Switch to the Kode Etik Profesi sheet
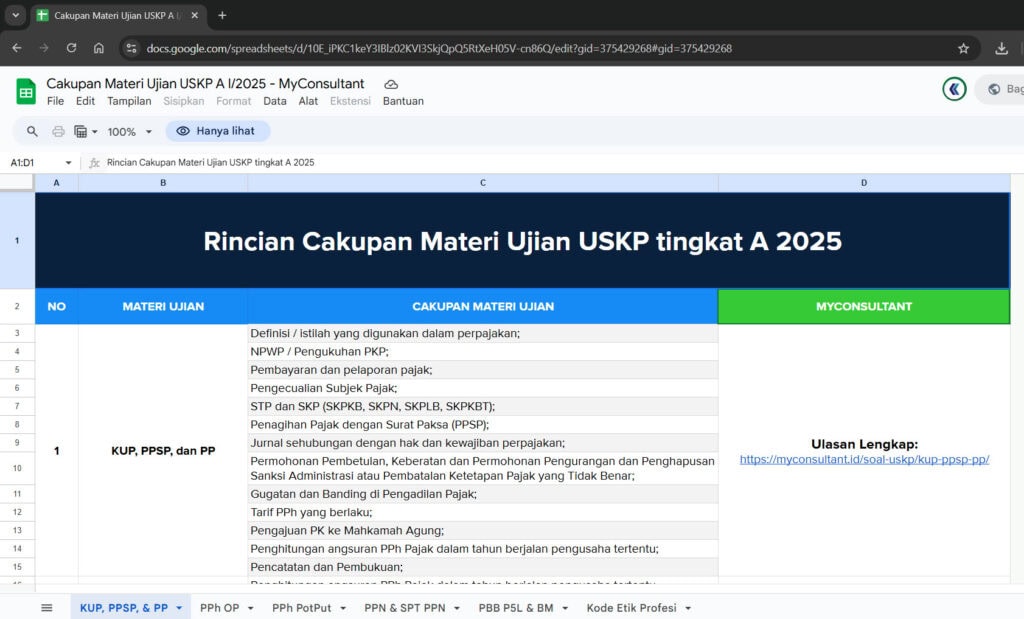The width and height of the screenshot is (1024, 619). 631,607
